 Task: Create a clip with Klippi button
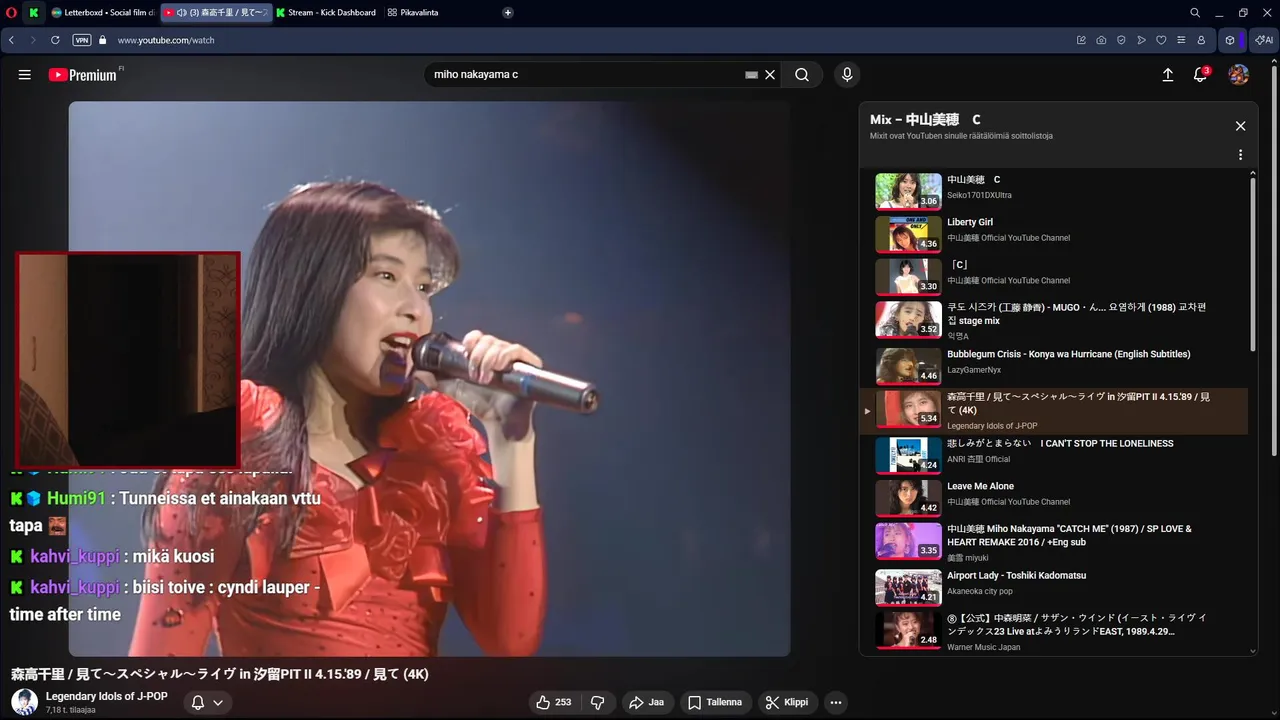[788, 702]
